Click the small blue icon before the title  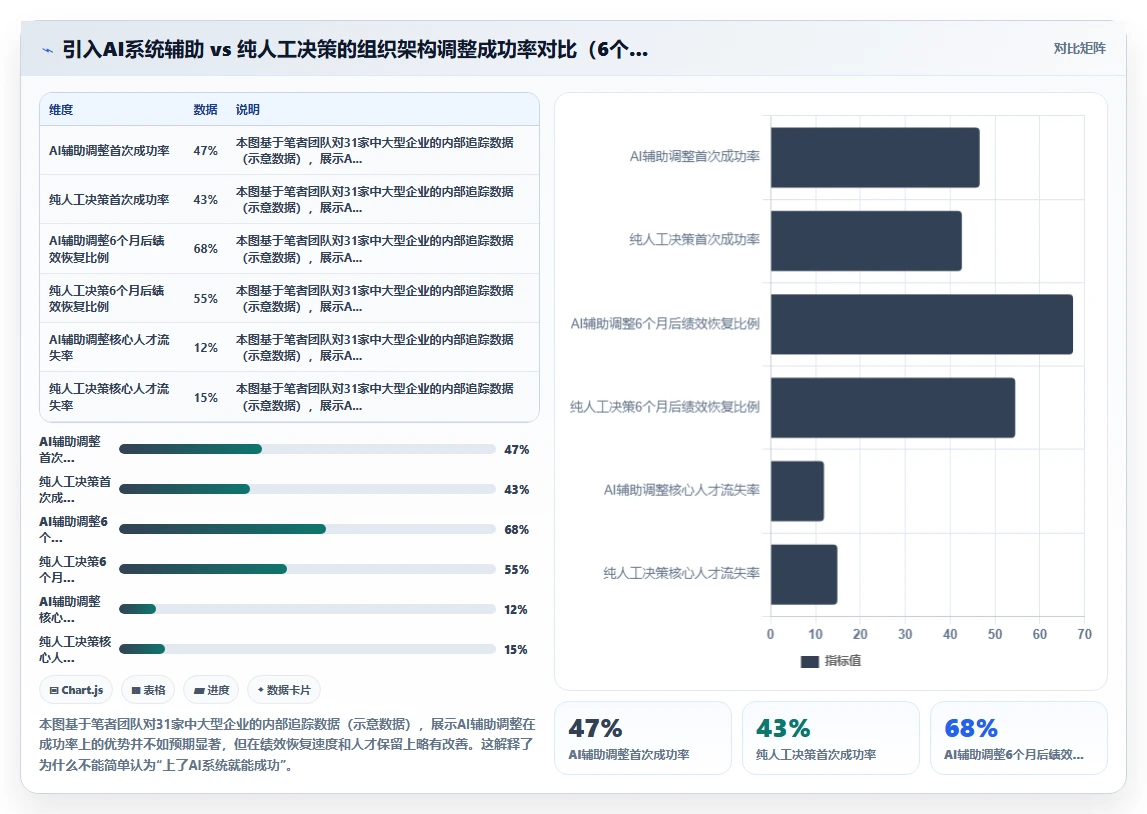[x=48, y=50]
